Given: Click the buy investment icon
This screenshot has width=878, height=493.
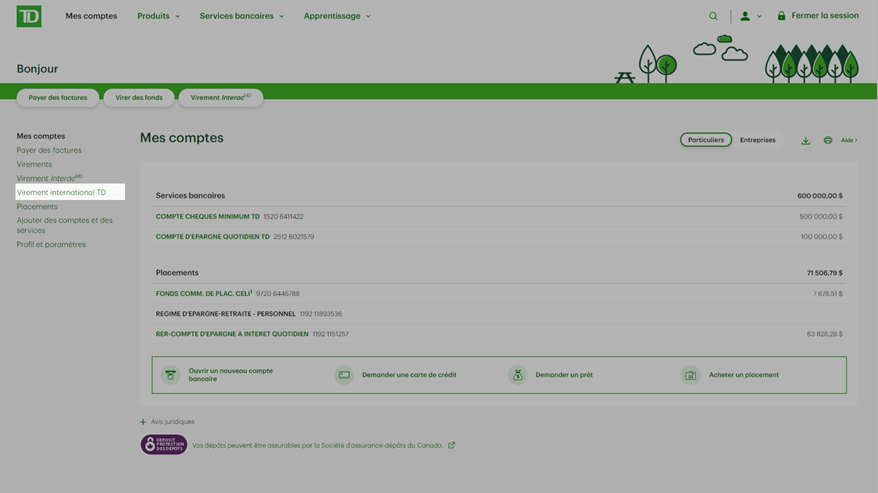Looking at the screenshot, I should [690, 375].
